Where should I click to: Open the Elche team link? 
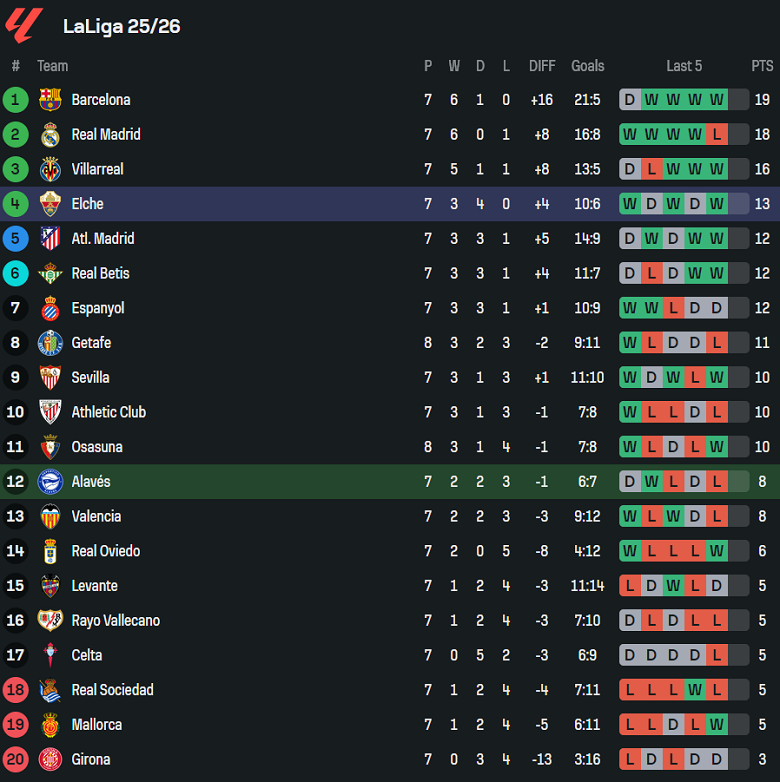pyautogui.click(x=87, y=204)
